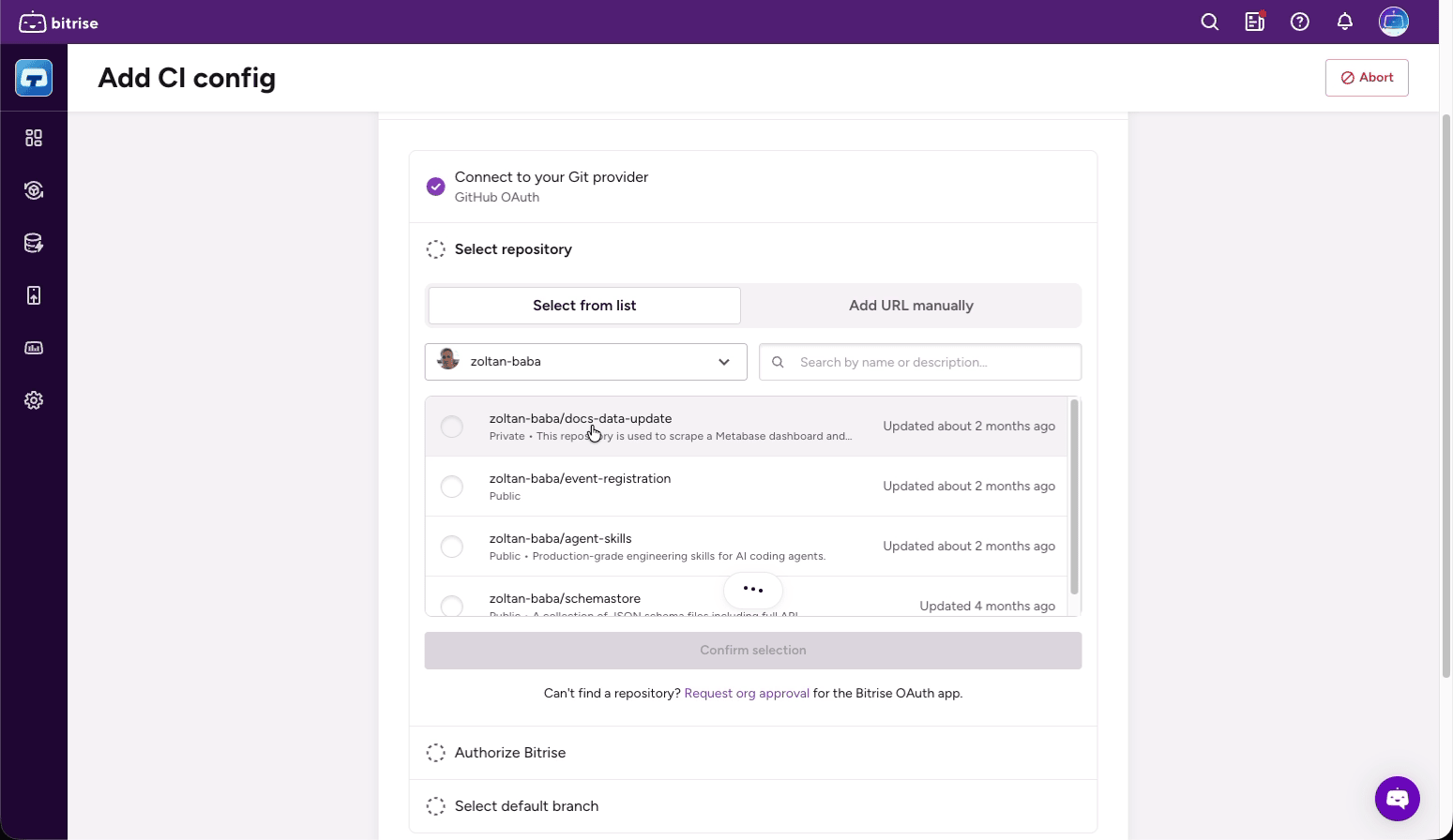The width and height of the screenshot is (1453, 840).
Task: Open the help question mark menu
Action: (1300, 22)
